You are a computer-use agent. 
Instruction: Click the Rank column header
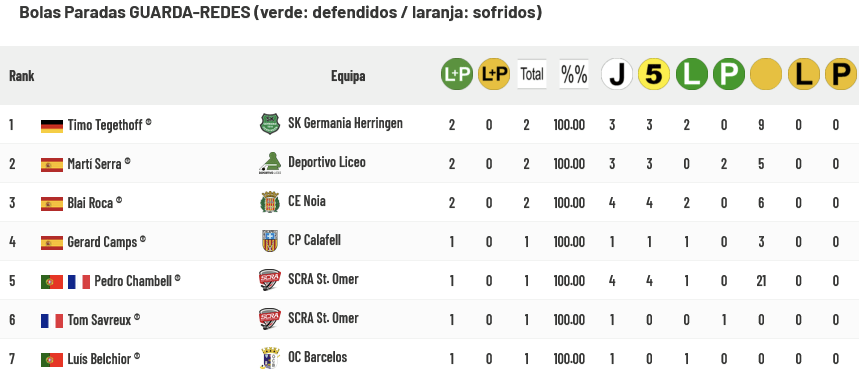22,76
